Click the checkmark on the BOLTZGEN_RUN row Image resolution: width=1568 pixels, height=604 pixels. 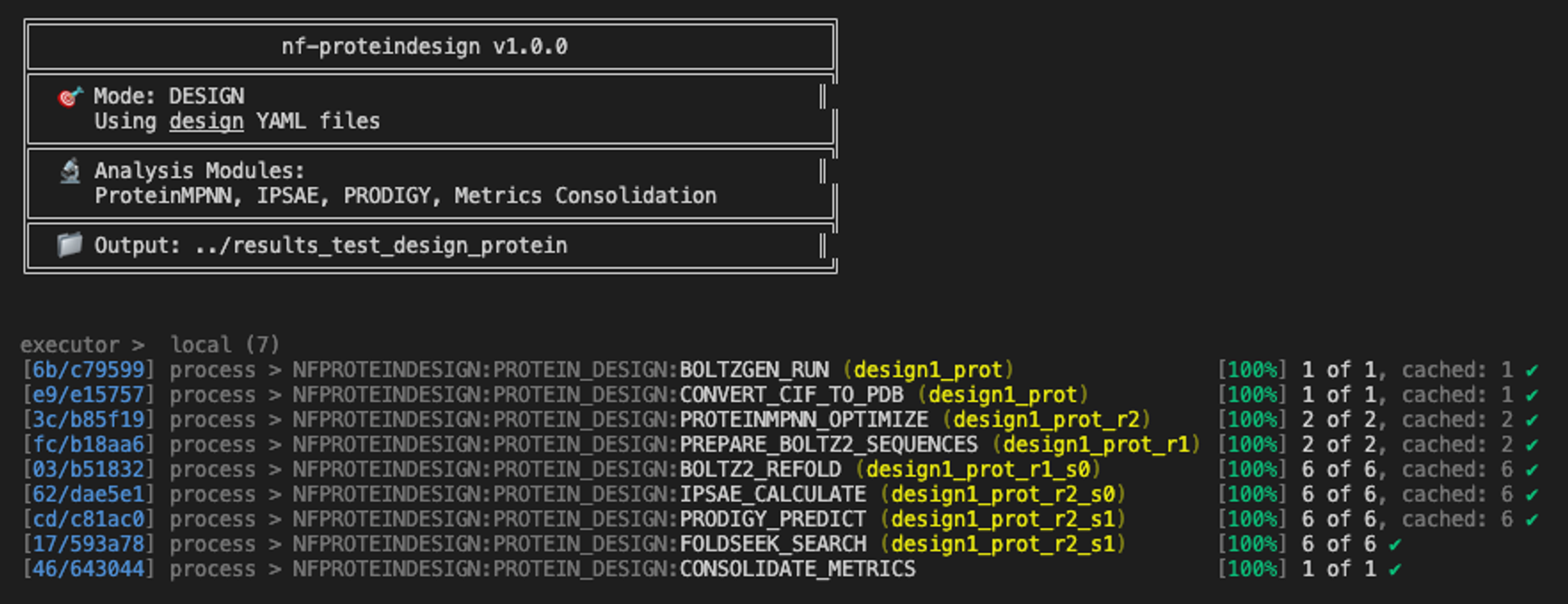pos(1532,370)
